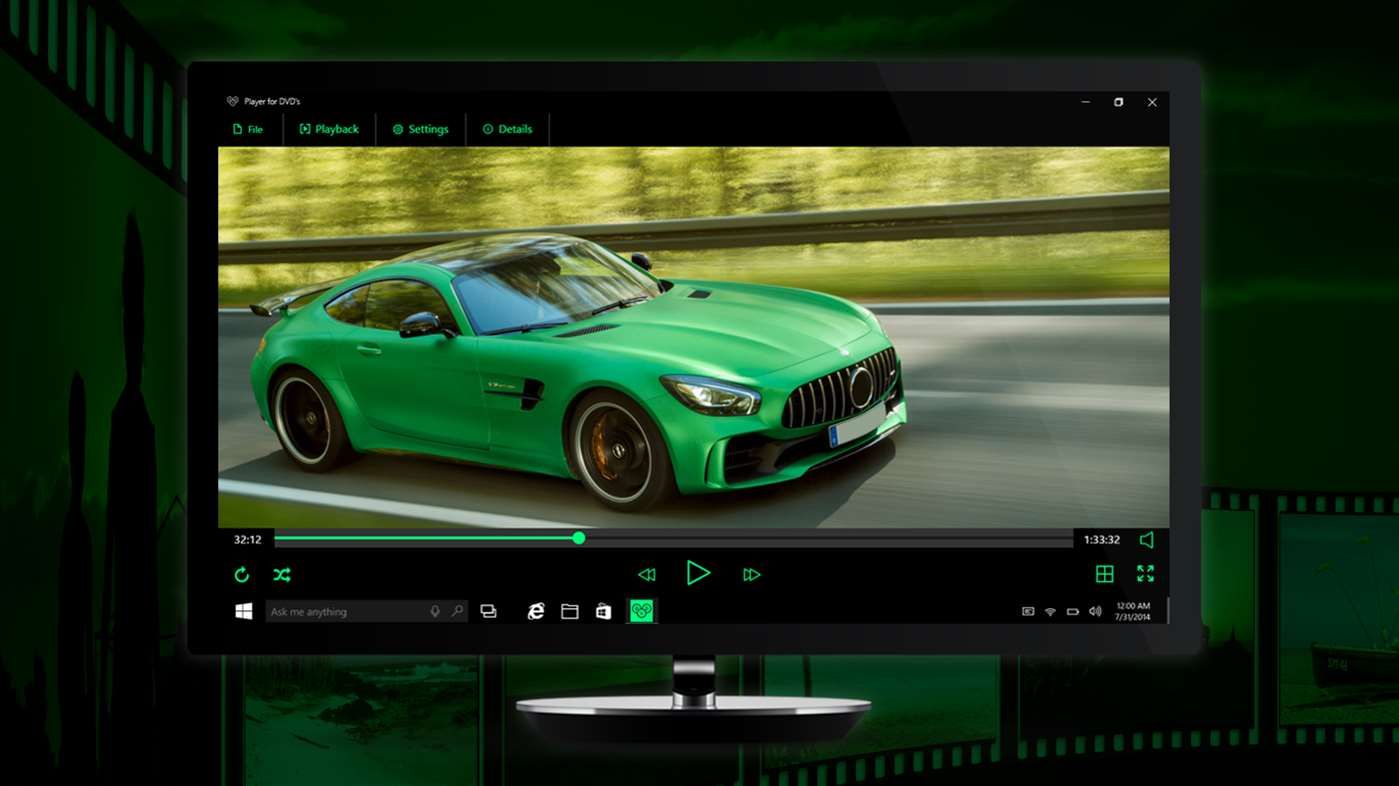Screen dimensions: 1399x786
Task: Open the File menu
Action: pyautogui.click(x=248, y=128)
